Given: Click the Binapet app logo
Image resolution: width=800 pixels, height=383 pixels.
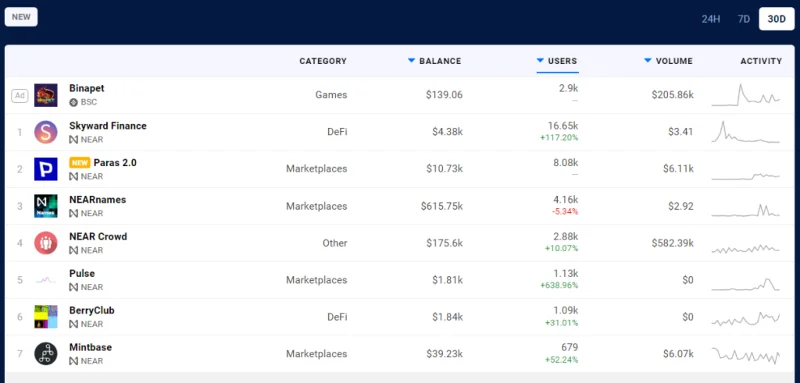Looking at the screenshot, I should point(46,95).
